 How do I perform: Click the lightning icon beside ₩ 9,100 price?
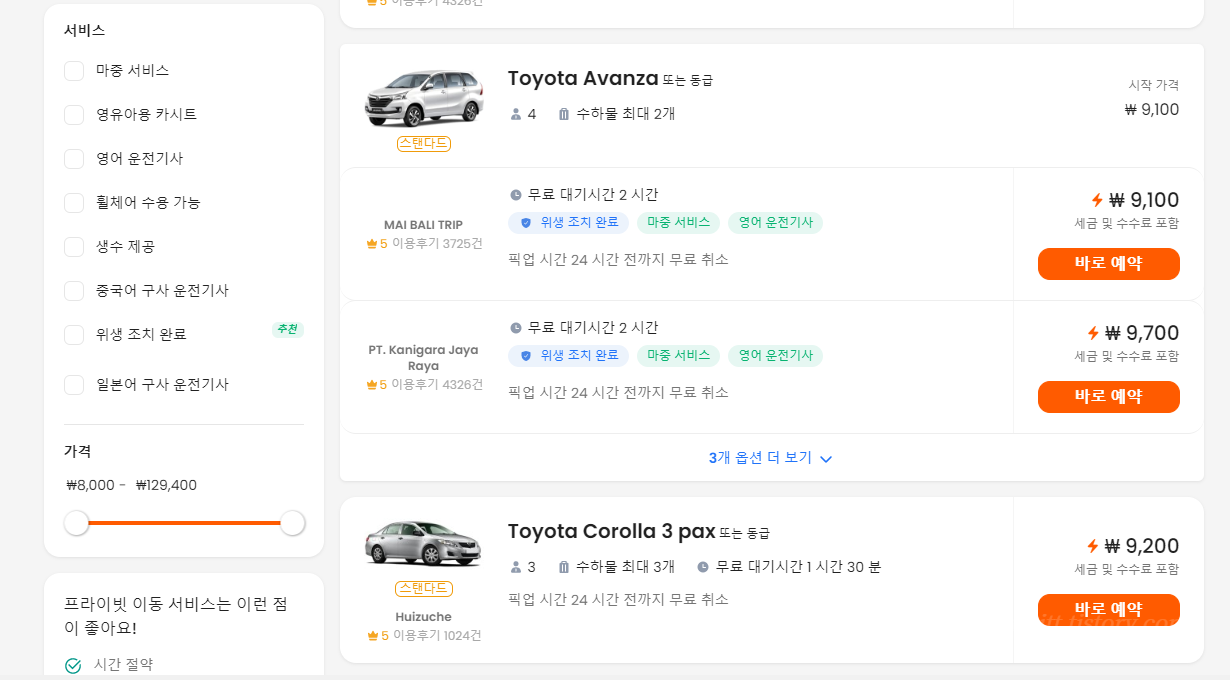coord(1097,200)
